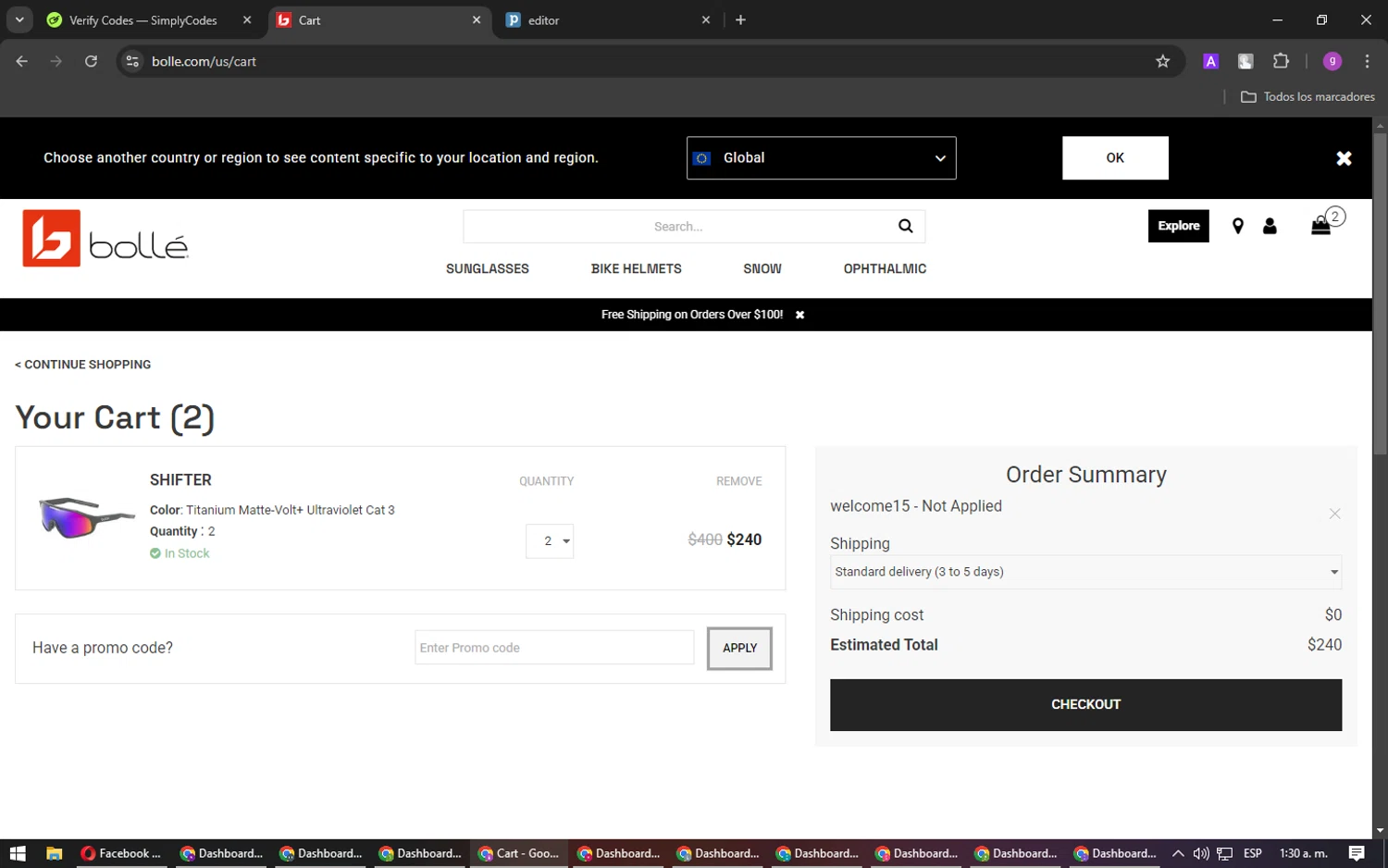Click the taskbar clock 1:30 a. m.
The height and width of the screenshot is (868, 1388).
1303,853
